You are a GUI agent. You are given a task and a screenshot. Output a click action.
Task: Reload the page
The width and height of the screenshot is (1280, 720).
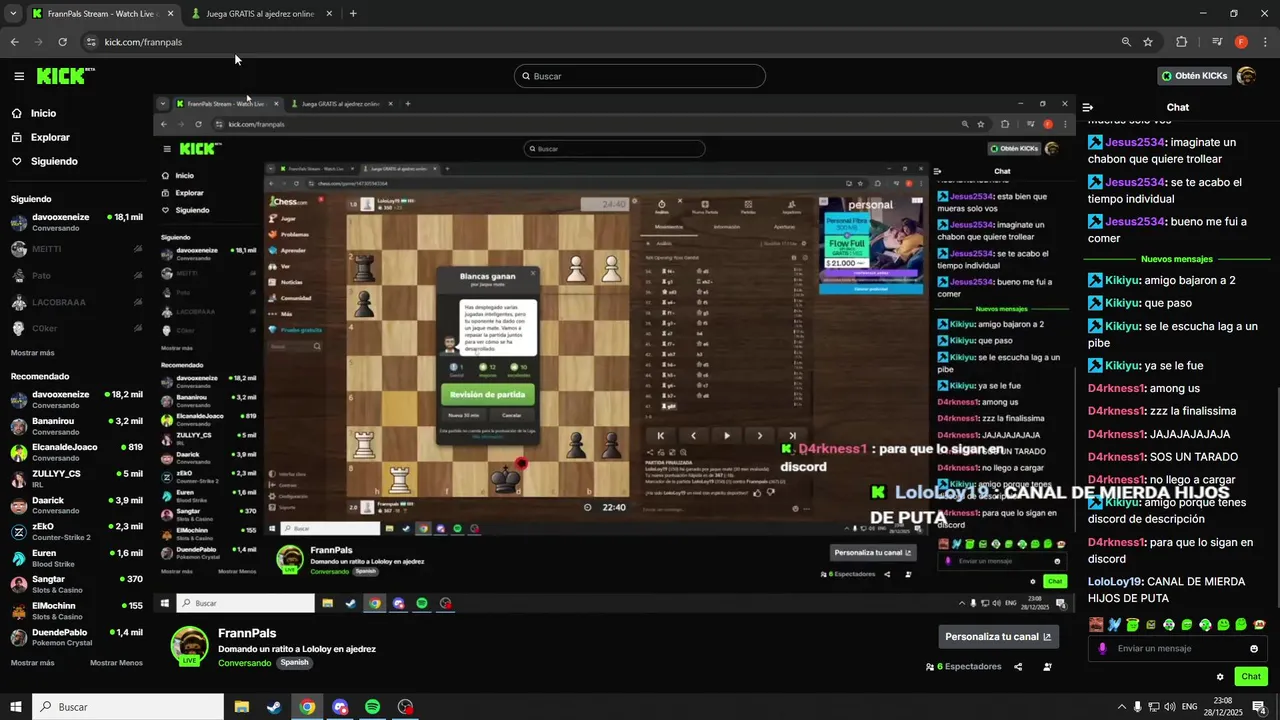pos(62,42)
